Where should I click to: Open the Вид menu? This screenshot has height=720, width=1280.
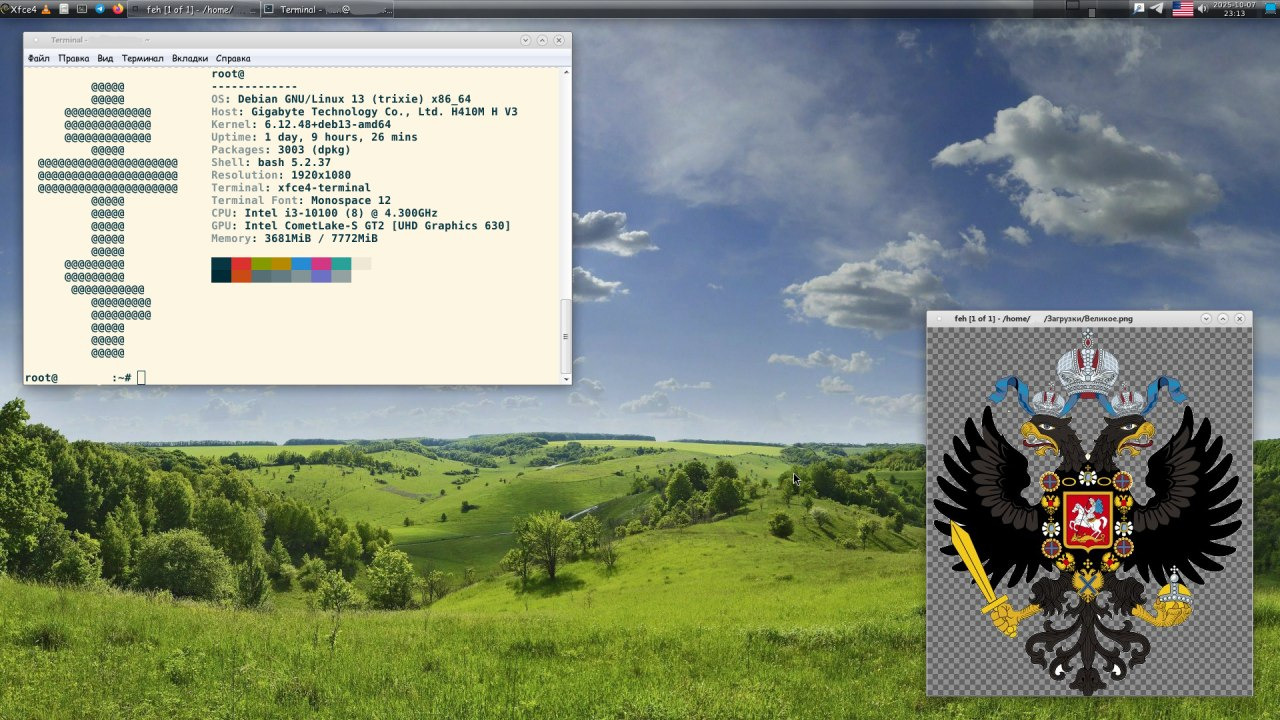coord(105,58)
